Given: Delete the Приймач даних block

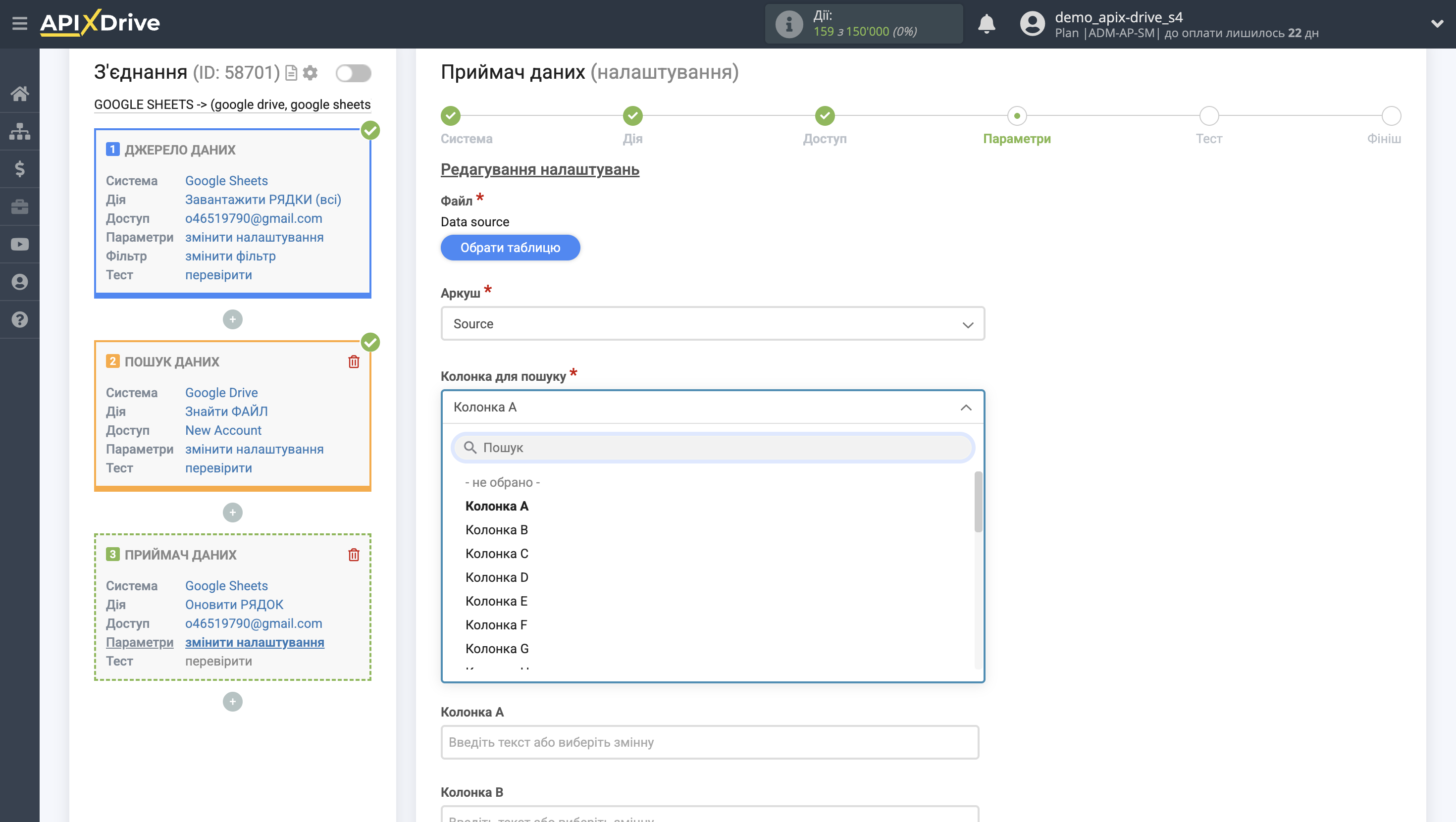Looking at the screenshot, I should click(x=354, y=555).
